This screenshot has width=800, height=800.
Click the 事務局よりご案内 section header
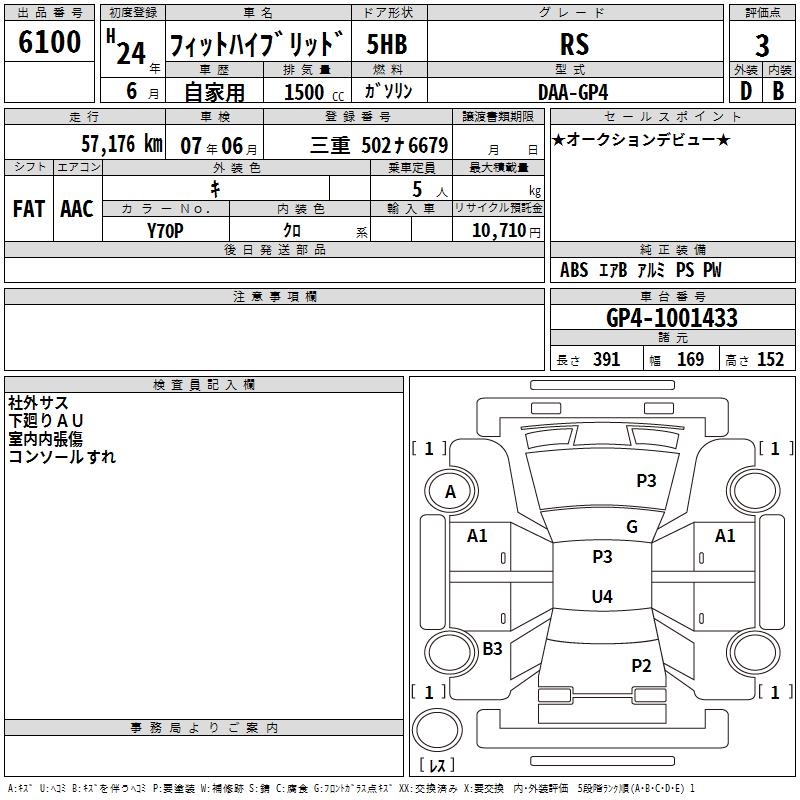point(204,728)
